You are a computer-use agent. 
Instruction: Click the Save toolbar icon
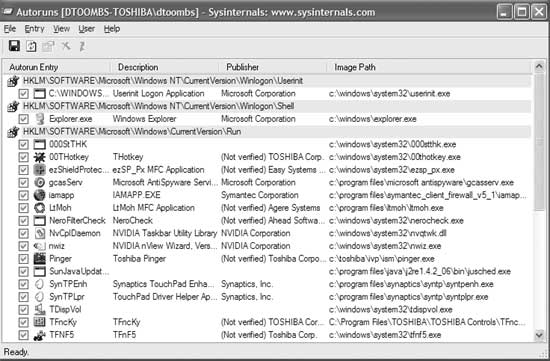point(14,46)
